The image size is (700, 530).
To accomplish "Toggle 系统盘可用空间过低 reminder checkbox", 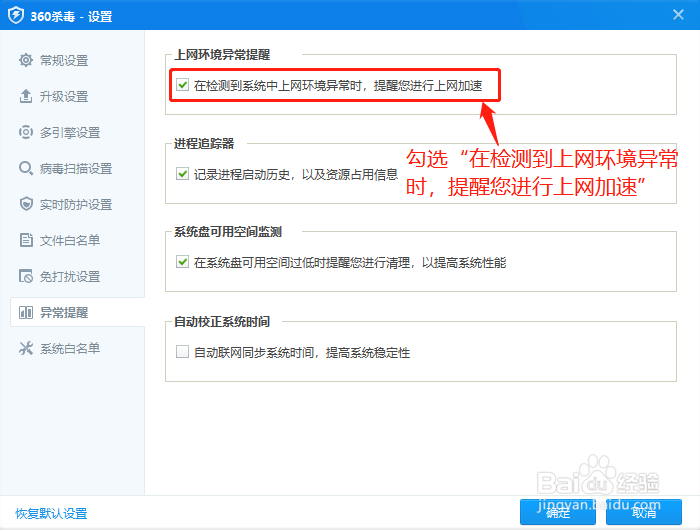I will click(182, 262).
